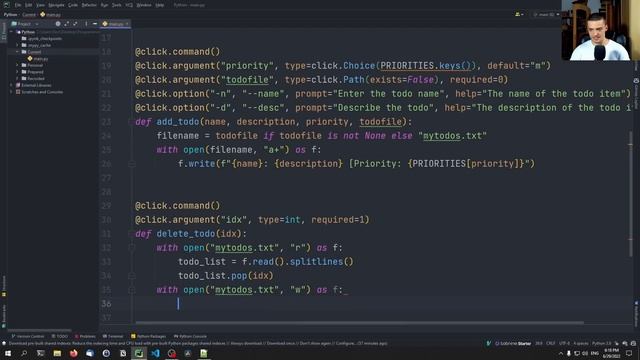Open the Edit menu
The image size is (640, 360).
(x=29, y=5)
